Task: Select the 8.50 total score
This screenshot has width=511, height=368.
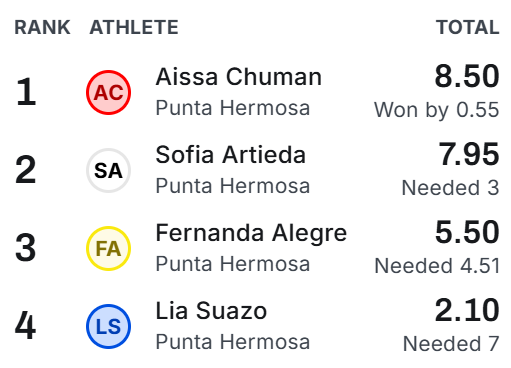Action: [x=467, y=76]
